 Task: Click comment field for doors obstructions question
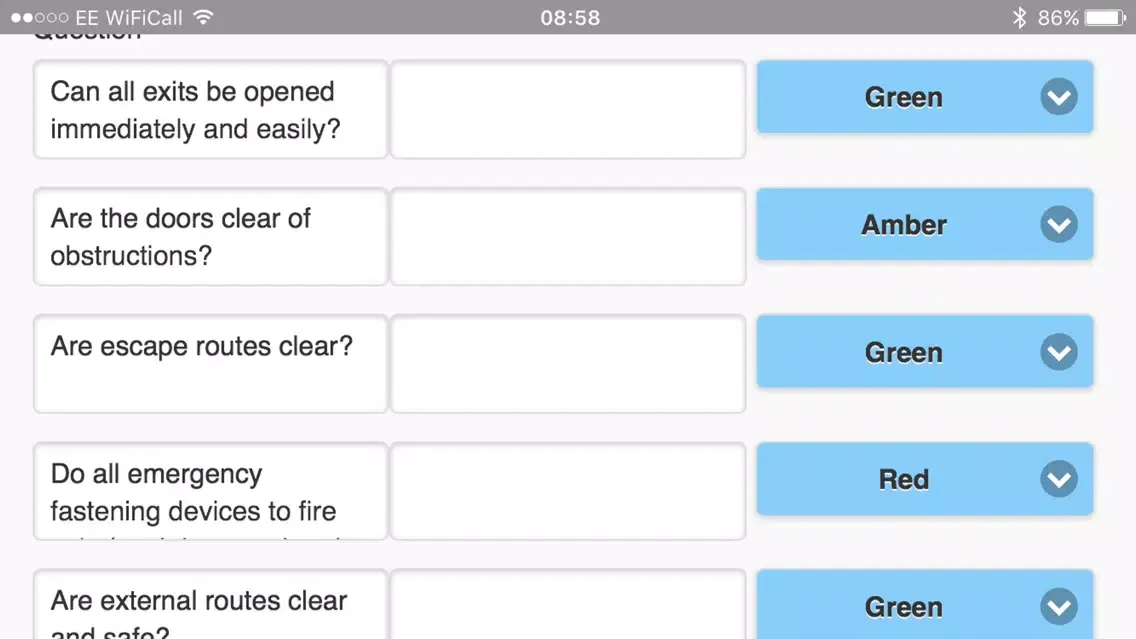[567, 236]
